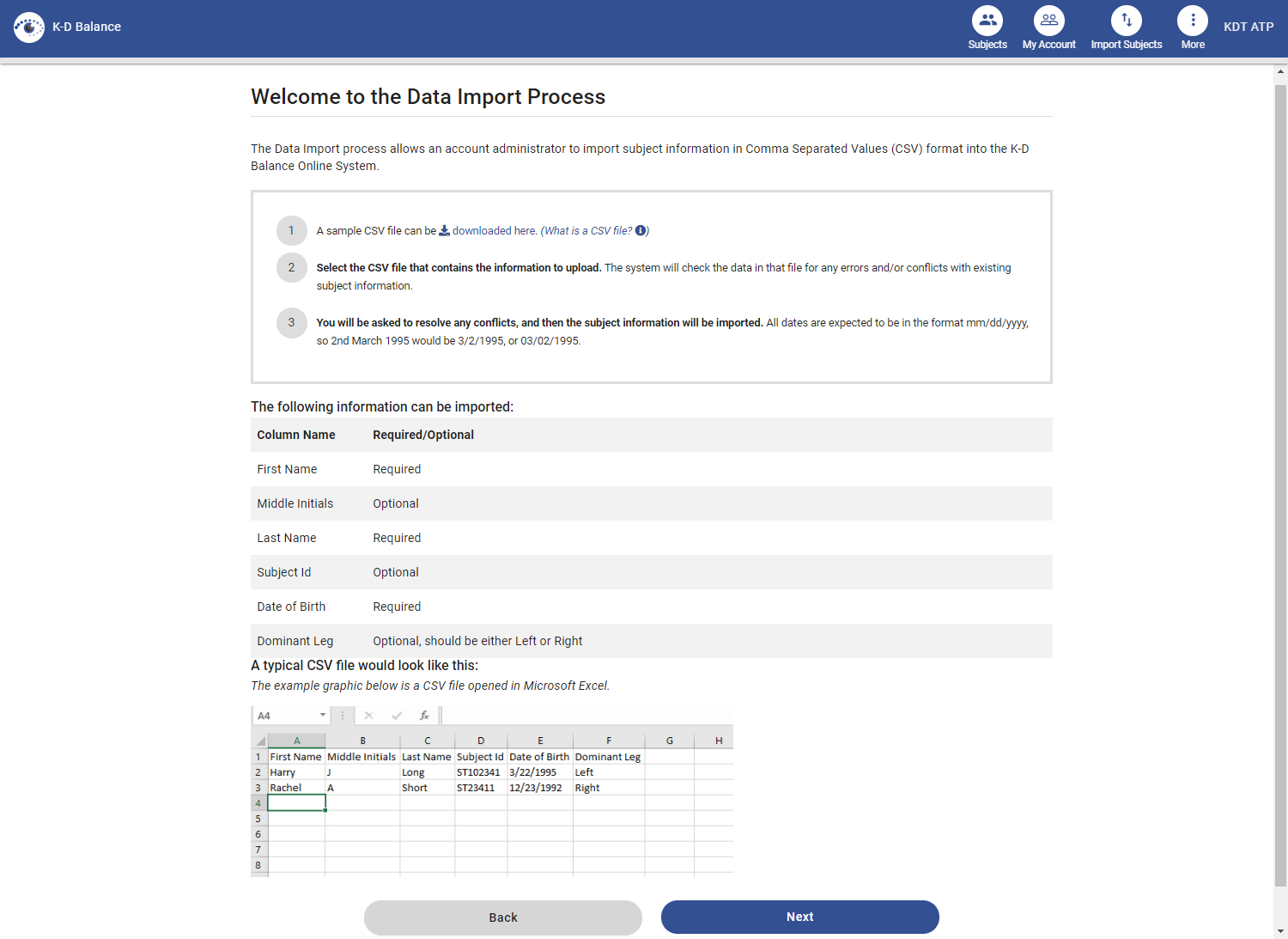Click the Import Subjects icon

[1127, 19]
